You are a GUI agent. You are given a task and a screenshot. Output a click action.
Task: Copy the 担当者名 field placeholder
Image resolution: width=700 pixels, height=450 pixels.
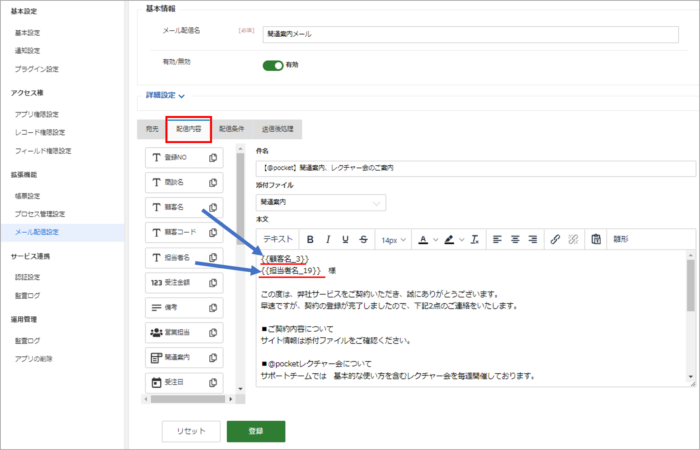(213, 258)
